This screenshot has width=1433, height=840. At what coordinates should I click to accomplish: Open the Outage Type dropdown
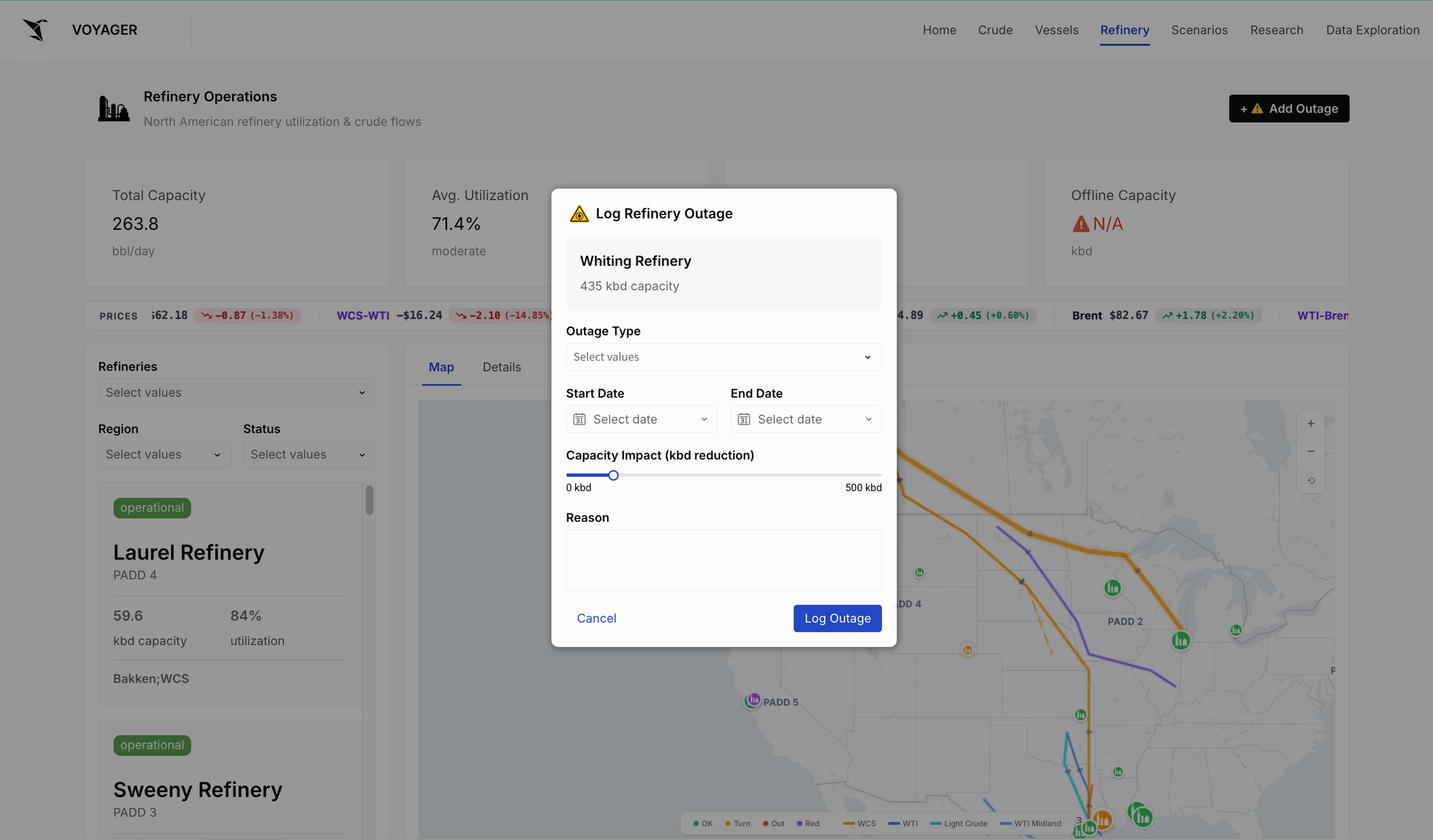723,357
